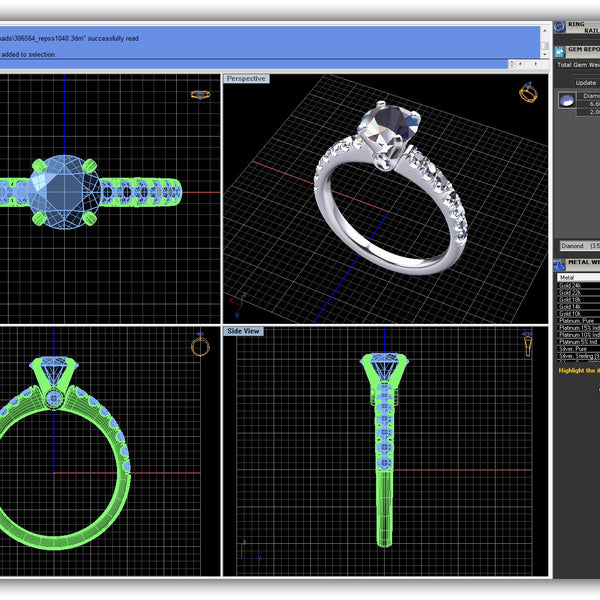The image size is (600, 600).
Task: Click the Metal Weight scale icon
Action: point(558,263)
